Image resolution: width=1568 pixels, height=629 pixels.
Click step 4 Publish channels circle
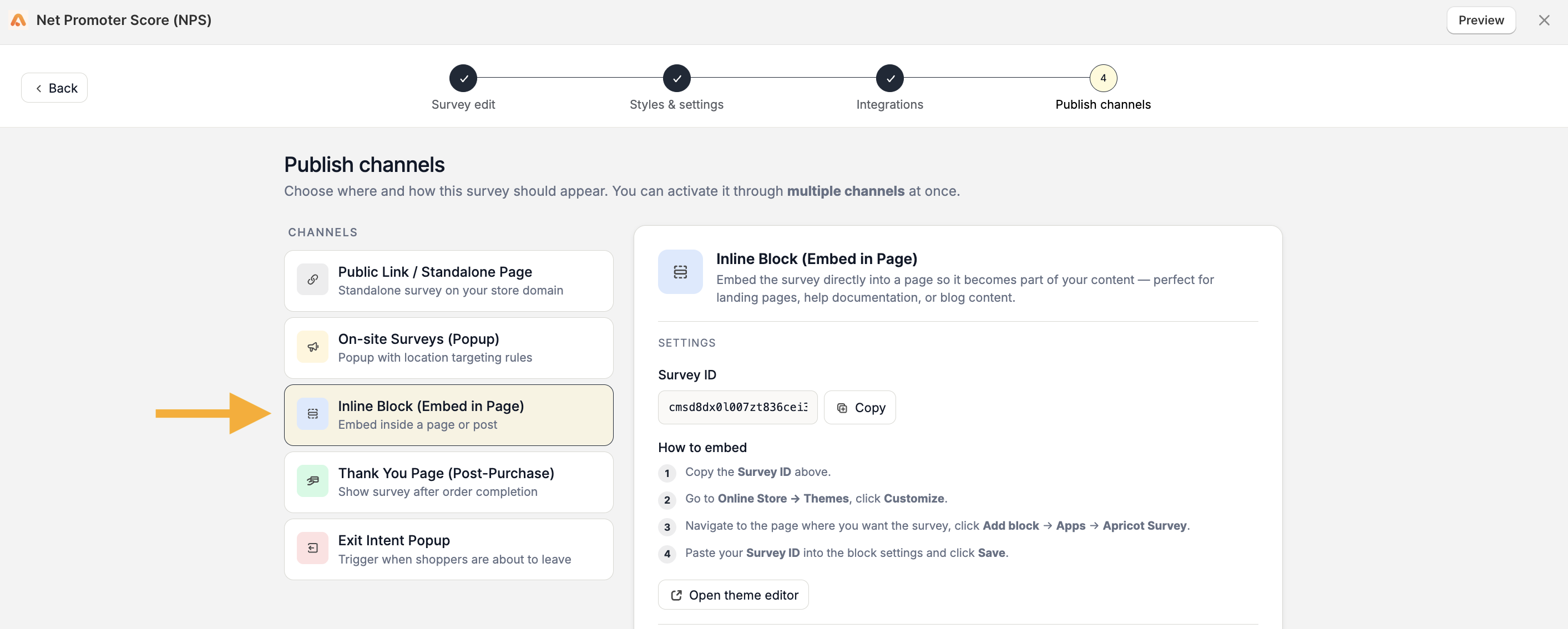(1102, 78)
